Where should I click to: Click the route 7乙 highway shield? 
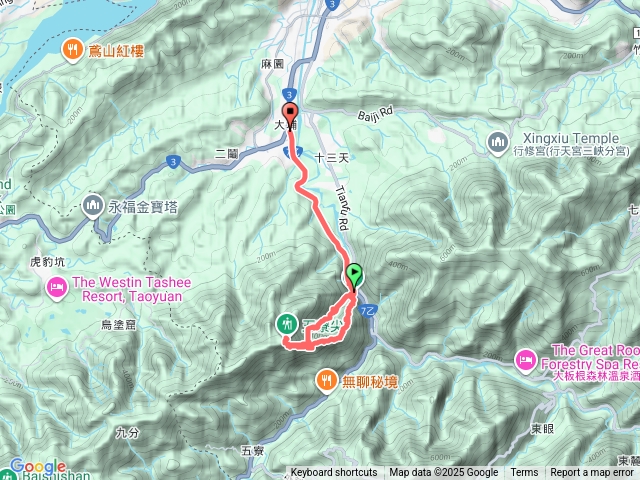[367, 311]
